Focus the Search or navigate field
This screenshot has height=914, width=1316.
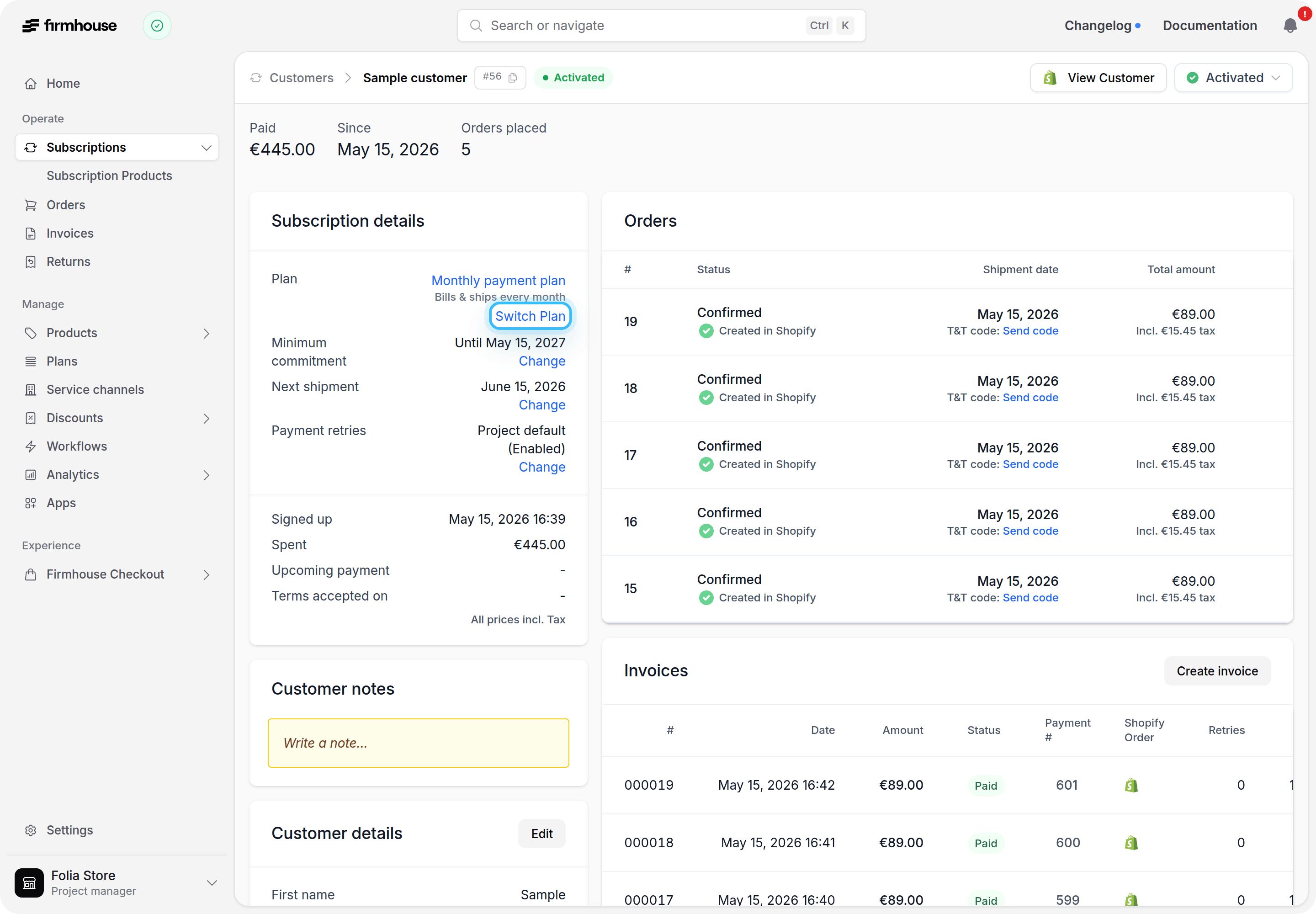[x=662, y=26]
